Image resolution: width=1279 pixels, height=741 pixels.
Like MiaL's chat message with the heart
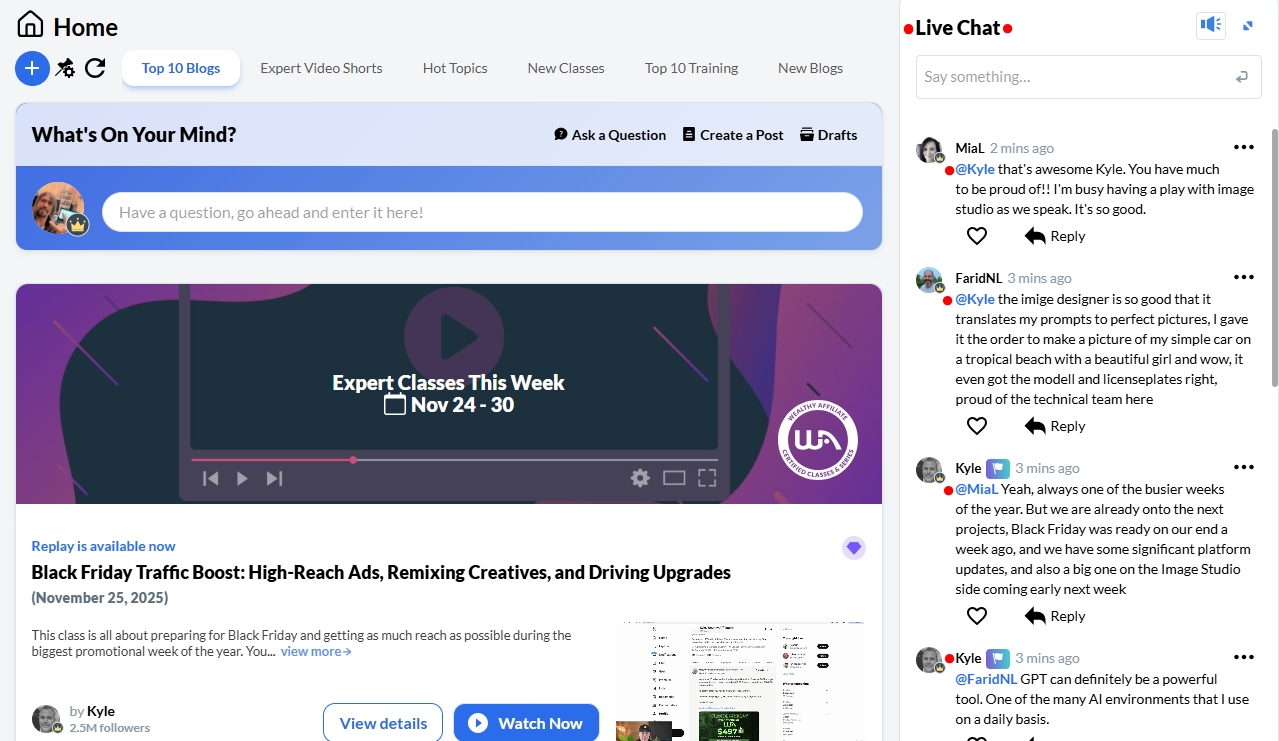coord(976,235)
